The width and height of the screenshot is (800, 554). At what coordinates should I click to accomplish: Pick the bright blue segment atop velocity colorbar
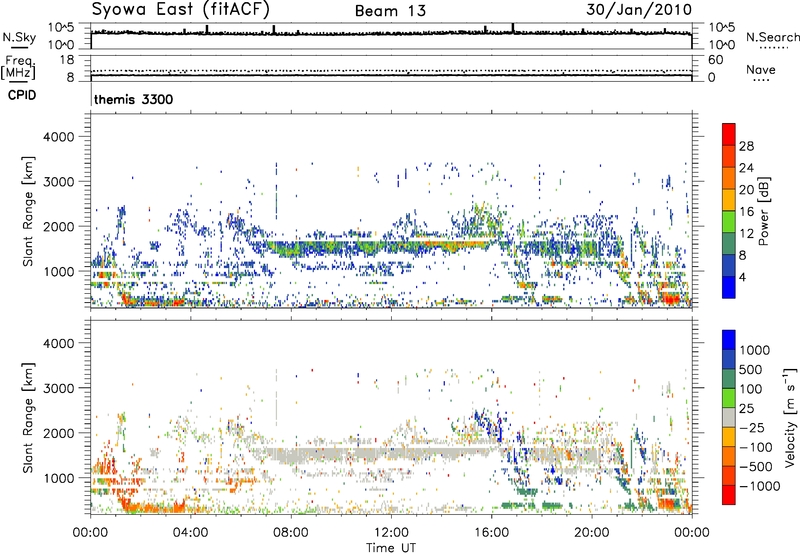coord(729,340)
